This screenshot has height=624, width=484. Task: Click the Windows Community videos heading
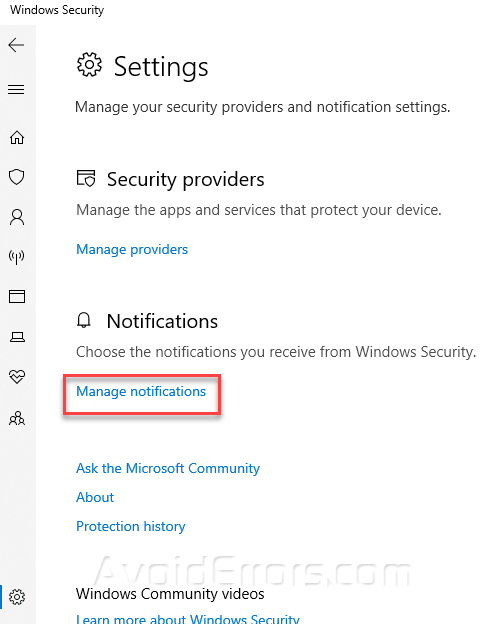pyautogui.click(x=170, y=594)
